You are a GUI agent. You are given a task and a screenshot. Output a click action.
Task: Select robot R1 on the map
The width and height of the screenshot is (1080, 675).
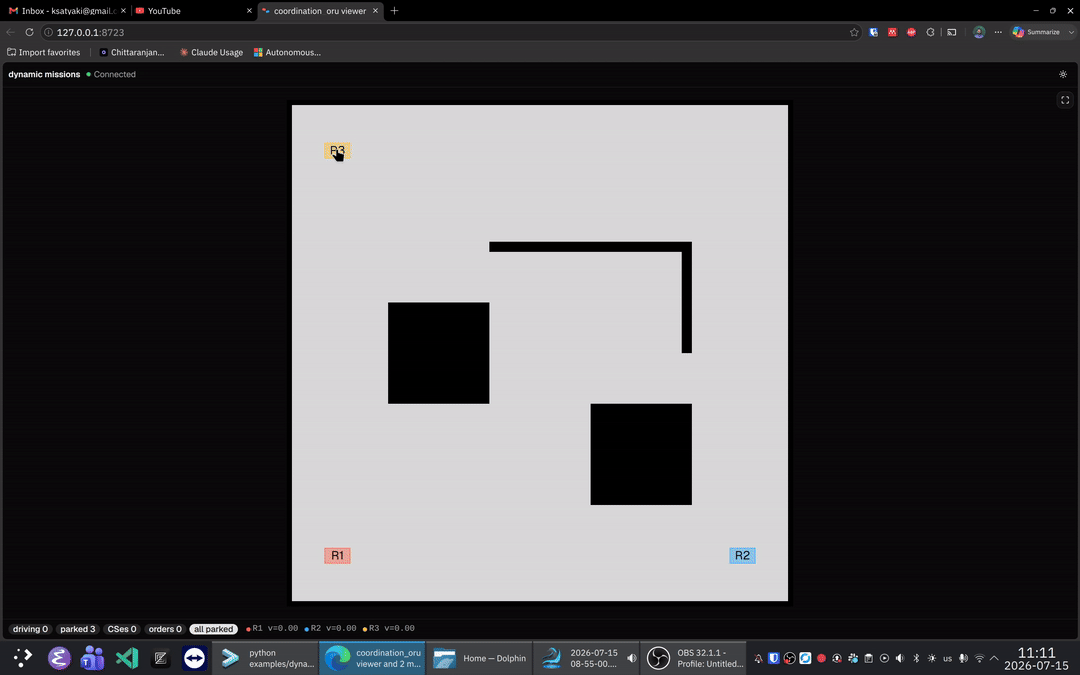(x=338, y=556)
